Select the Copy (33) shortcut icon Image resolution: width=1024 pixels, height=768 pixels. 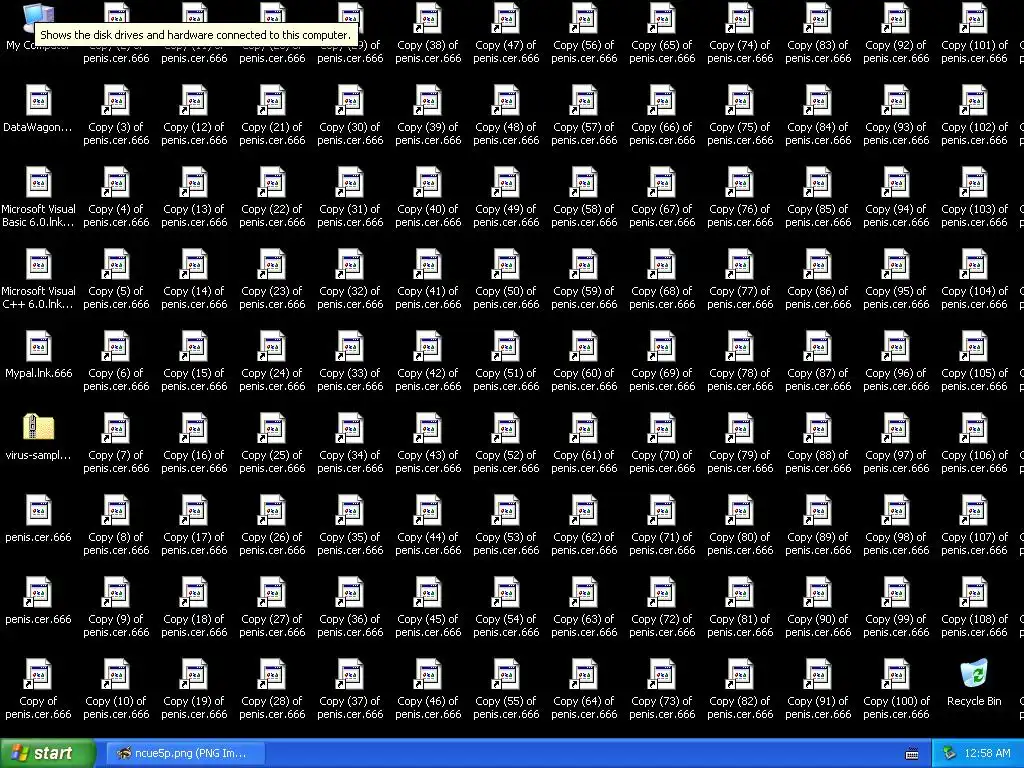tap(350, 347)
